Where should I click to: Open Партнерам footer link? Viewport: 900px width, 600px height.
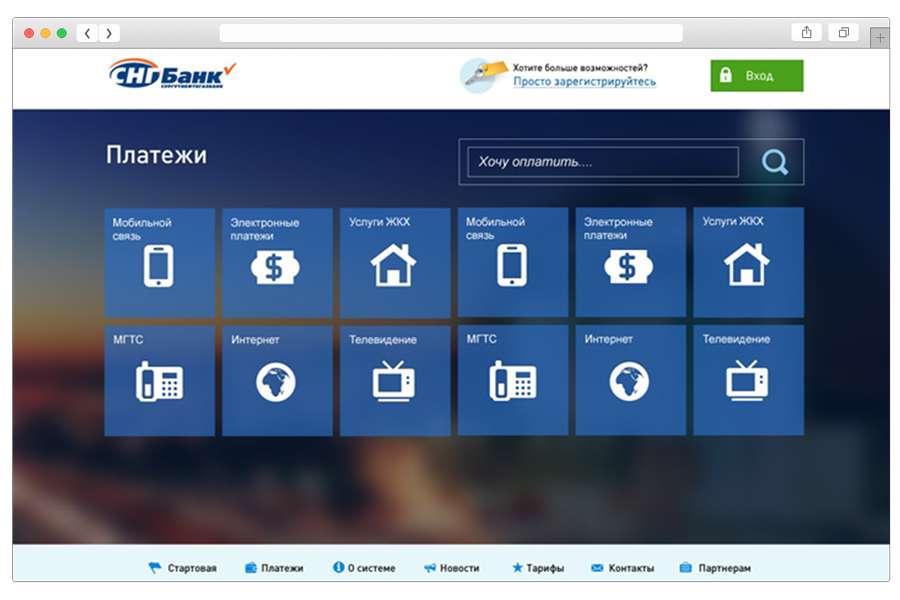pos(715,568)
